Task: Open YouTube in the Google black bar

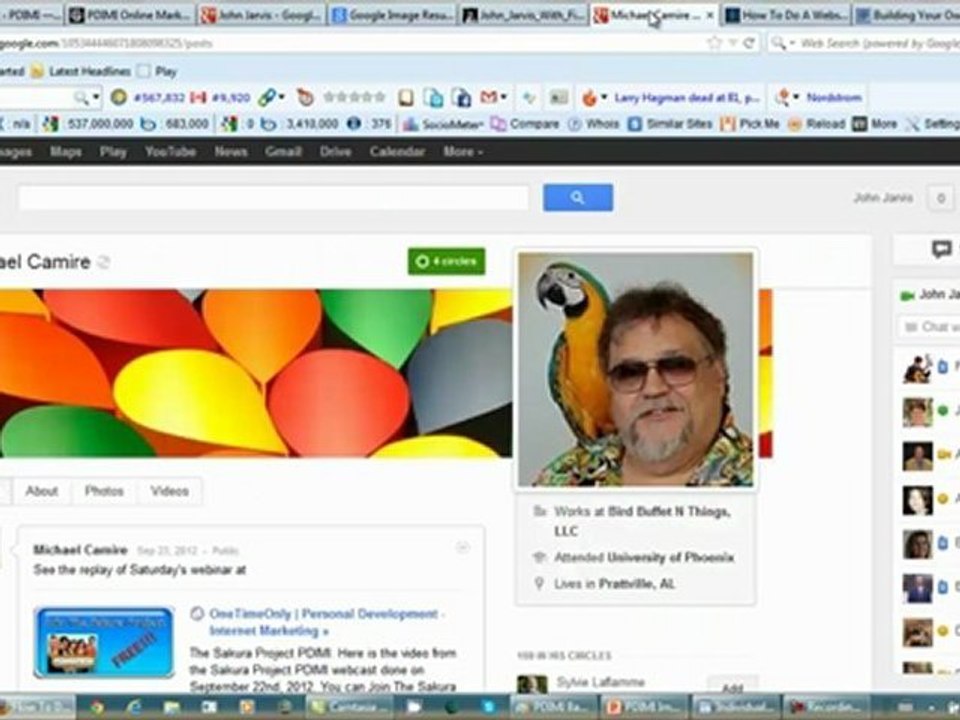Action: (x=170, y=152)
